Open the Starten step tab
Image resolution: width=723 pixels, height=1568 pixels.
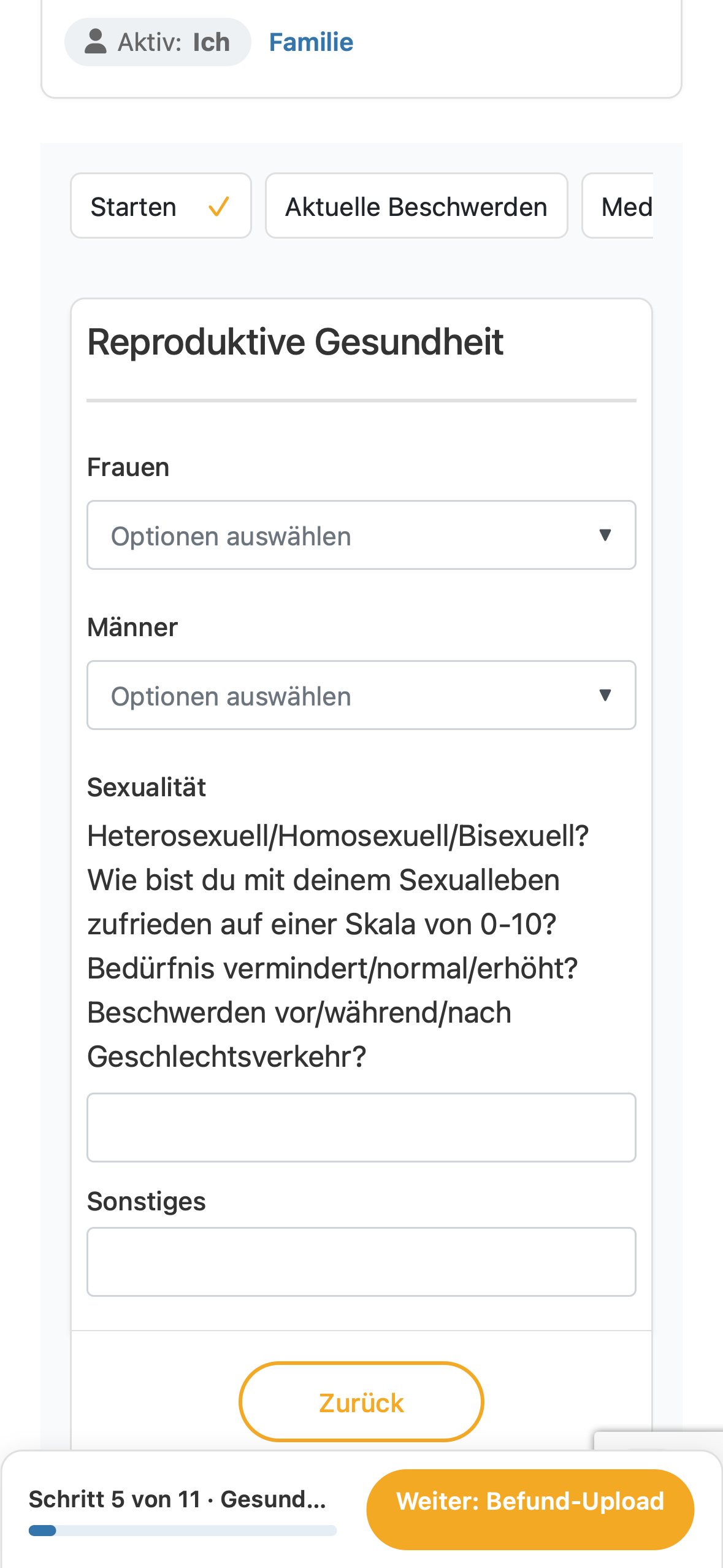pyautogui.click(x=161, y=206)
